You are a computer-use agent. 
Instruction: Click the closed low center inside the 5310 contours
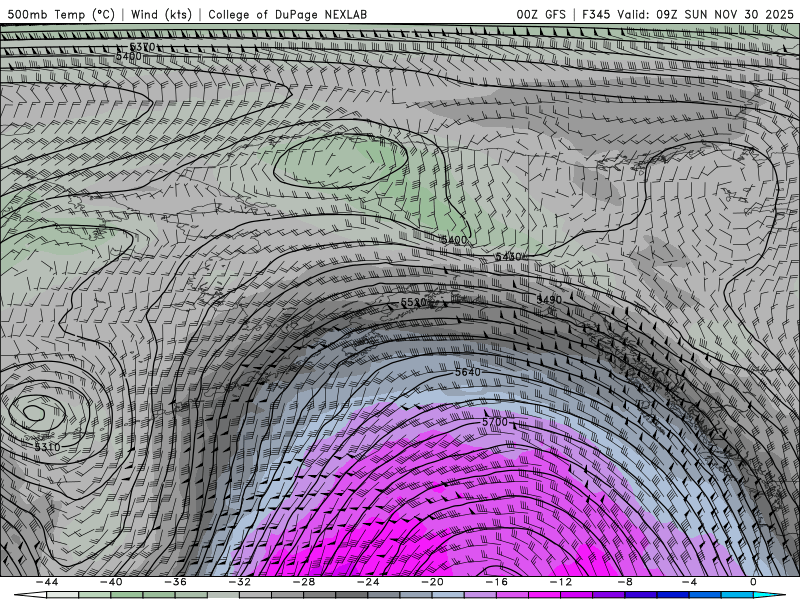click(x=34, y=413)
